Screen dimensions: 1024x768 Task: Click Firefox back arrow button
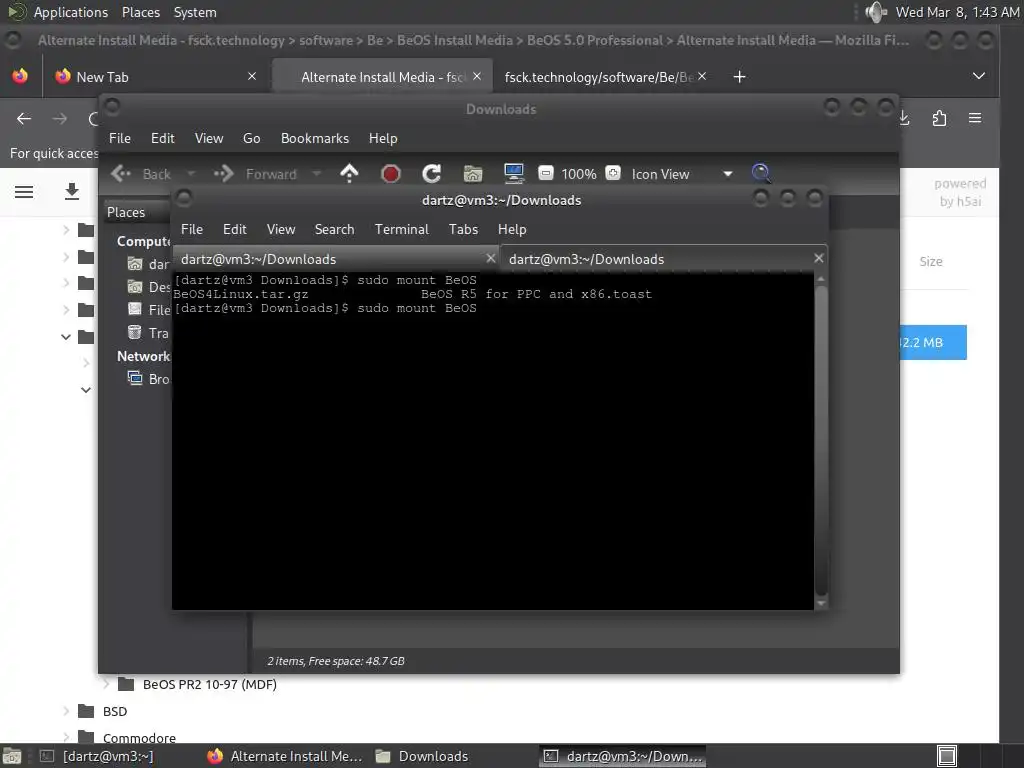coord(24,118)
